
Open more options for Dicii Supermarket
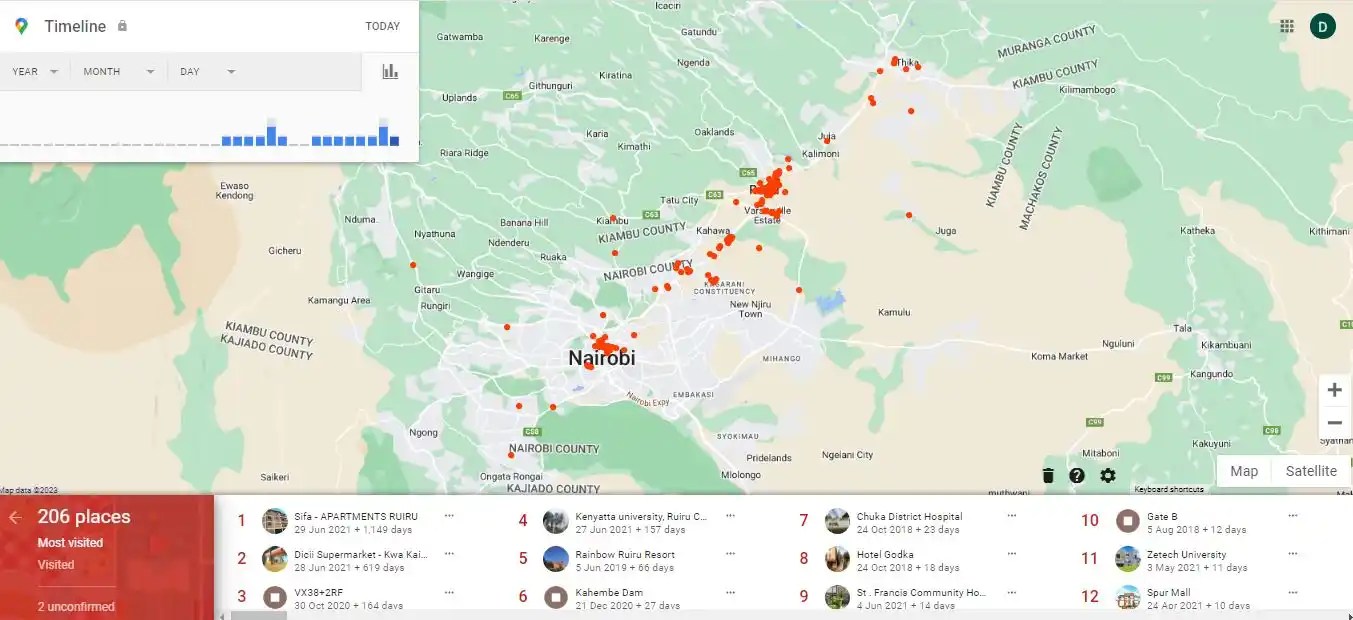pos(449,554)
